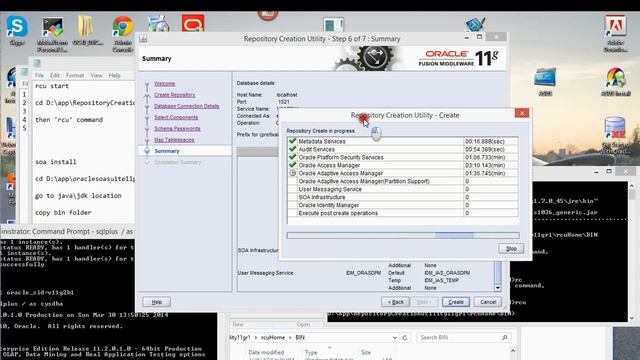This screenshot has width=640, height=360.
Task: Open the Help menu in Notepad
Action: pos(115,76)
